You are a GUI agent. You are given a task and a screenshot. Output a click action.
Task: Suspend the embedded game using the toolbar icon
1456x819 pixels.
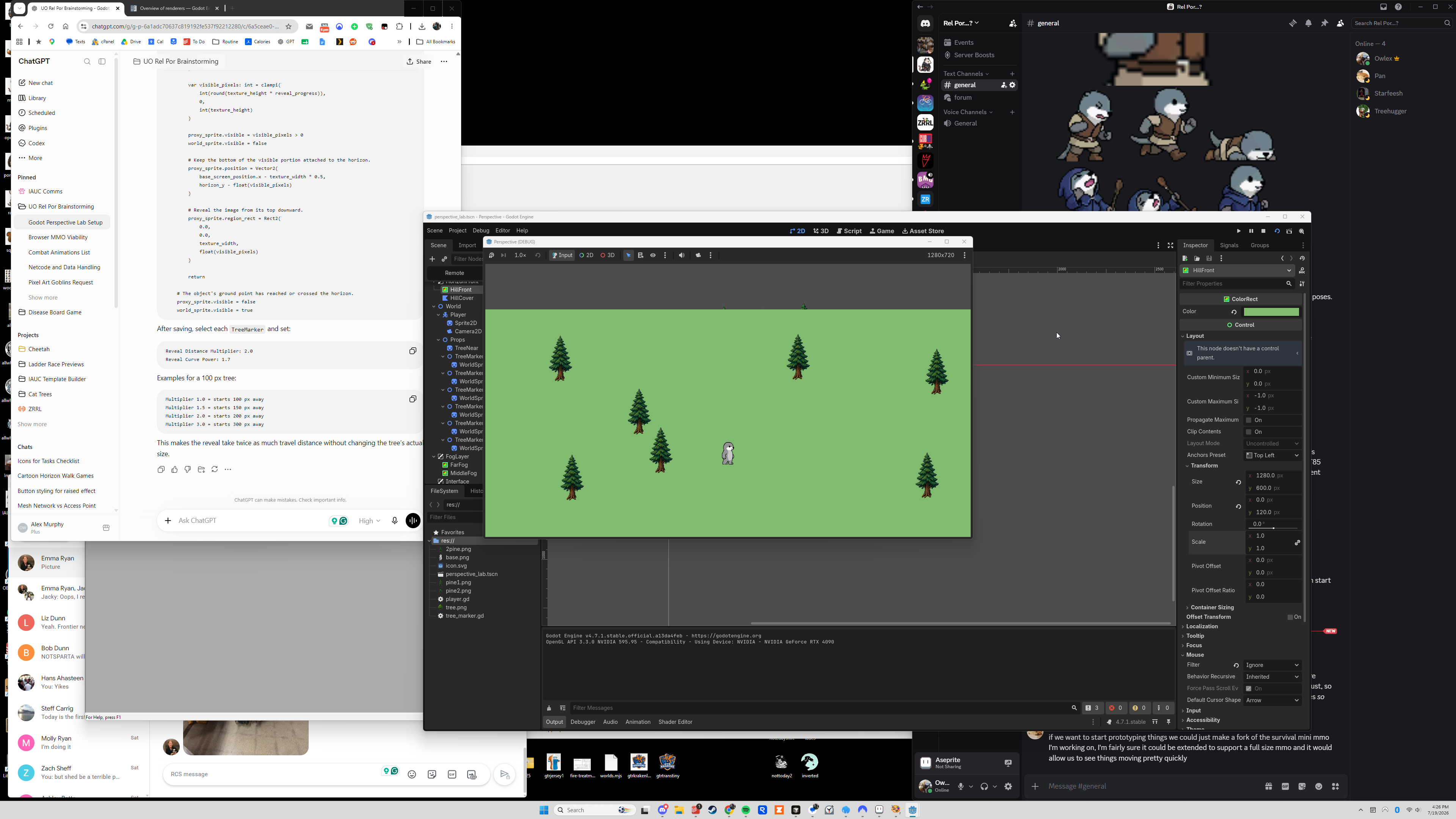492,256
